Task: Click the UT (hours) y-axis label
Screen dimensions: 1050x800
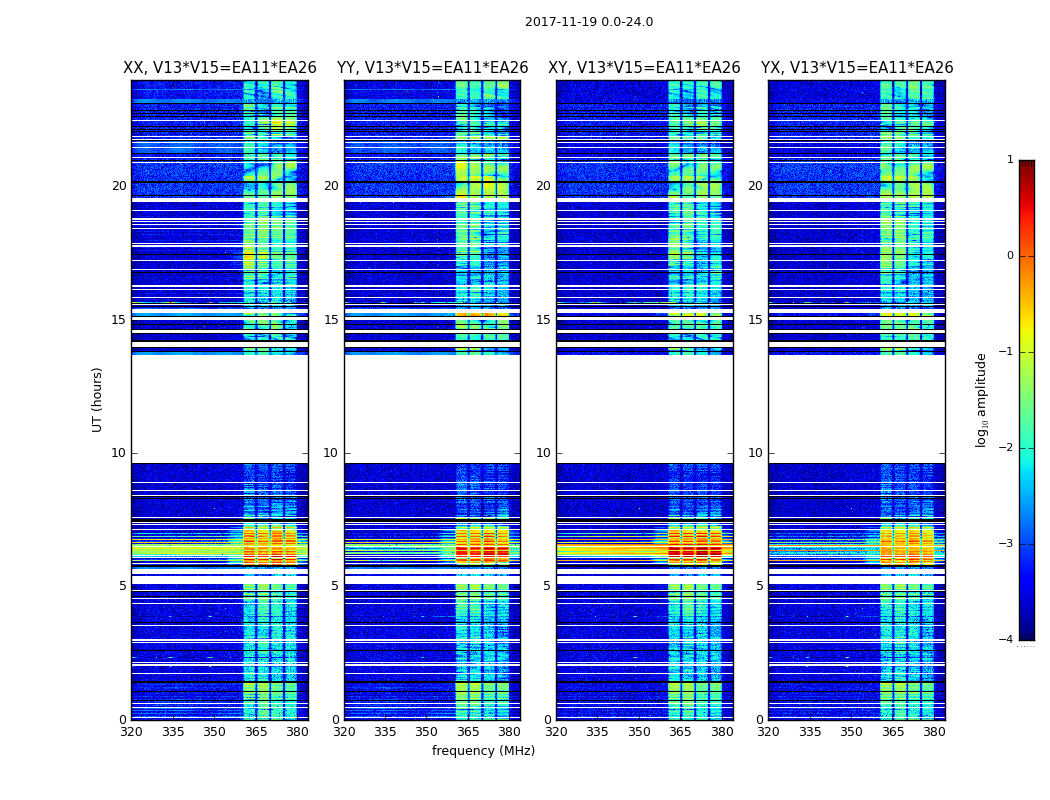Action: click(98, 399)
